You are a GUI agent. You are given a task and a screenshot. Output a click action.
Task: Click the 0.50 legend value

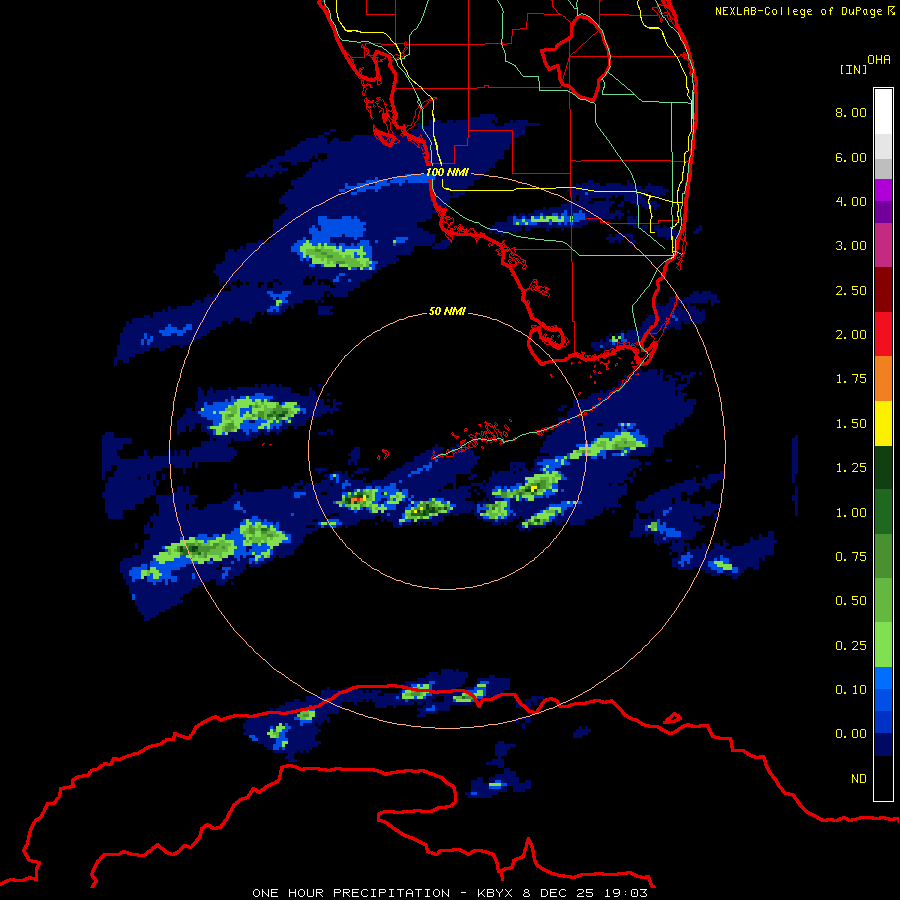click(x=851, y=601)
